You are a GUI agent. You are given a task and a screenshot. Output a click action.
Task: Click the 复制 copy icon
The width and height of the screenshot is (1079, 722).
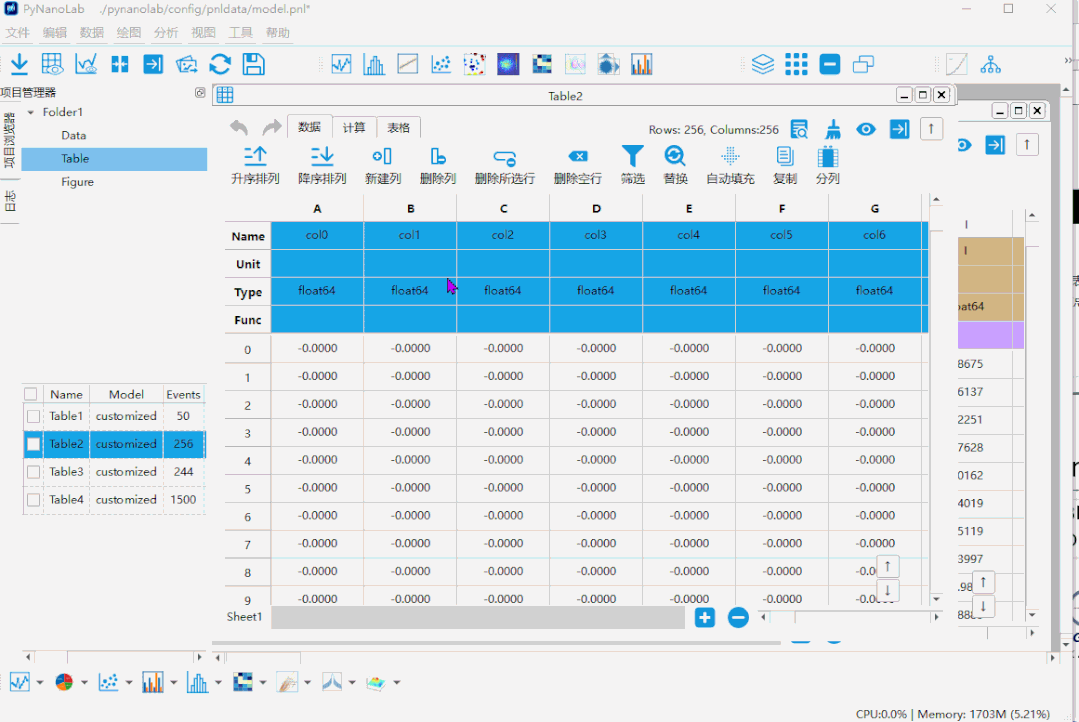[x=784, y=156]
